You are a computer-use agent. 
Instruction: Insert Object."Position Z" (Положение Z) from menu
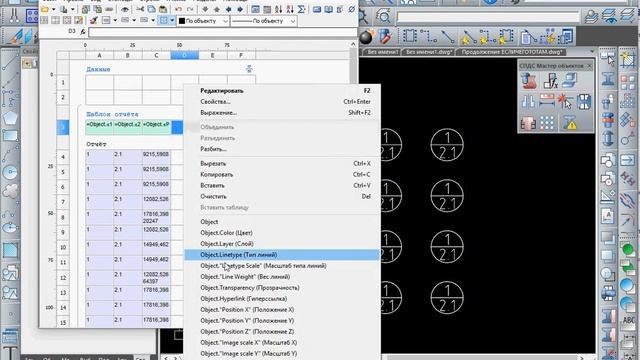(282, 332)
